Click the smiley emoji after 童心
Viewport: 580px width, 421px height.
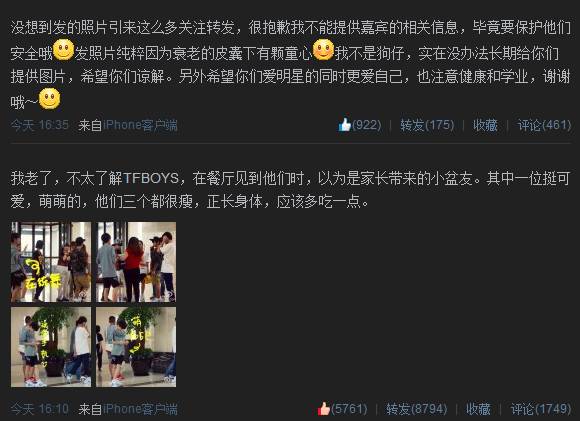(323, 50)
